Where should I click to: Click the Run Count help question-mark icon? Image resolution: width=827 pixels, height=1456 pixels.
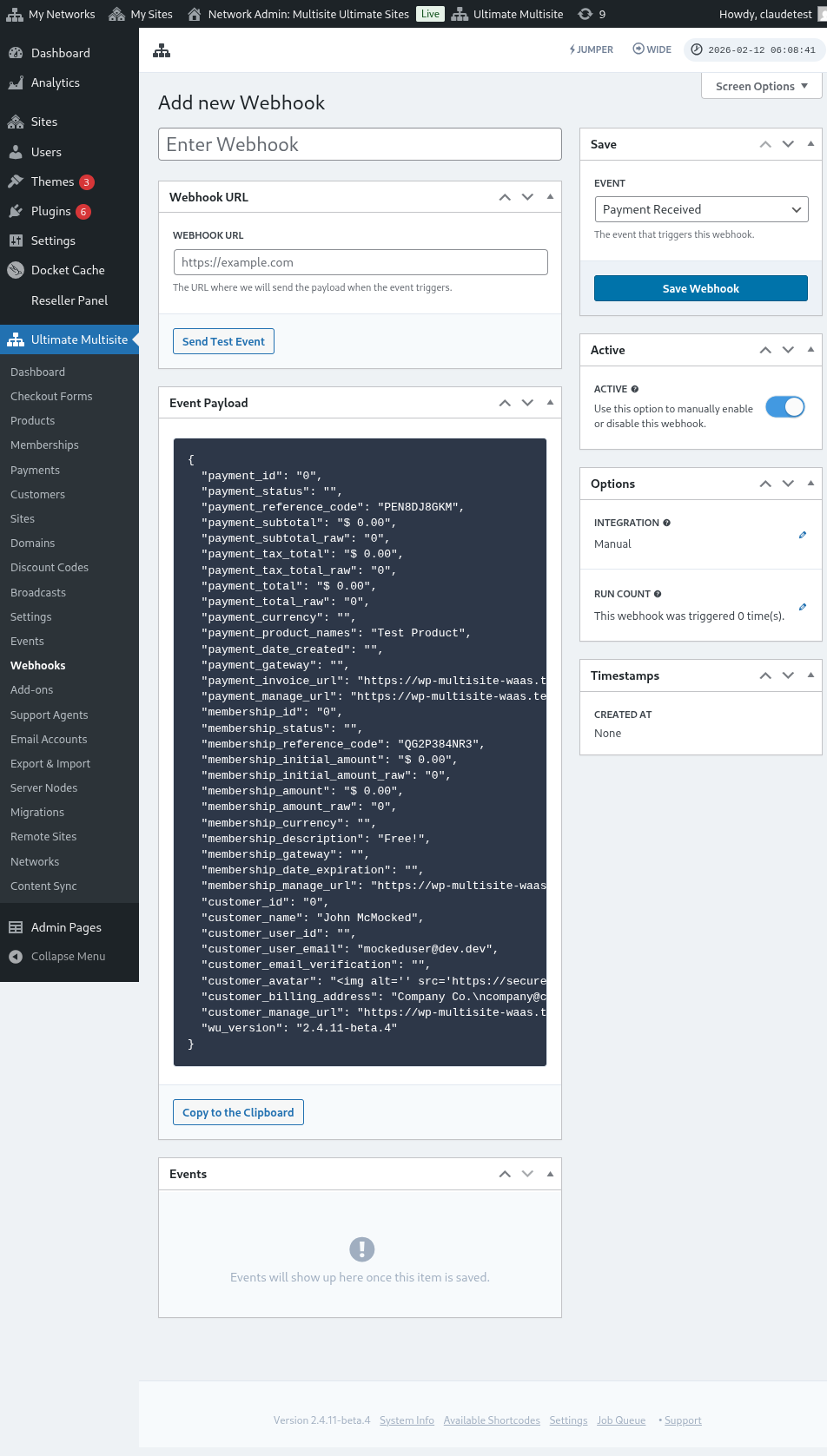point(658,594)
